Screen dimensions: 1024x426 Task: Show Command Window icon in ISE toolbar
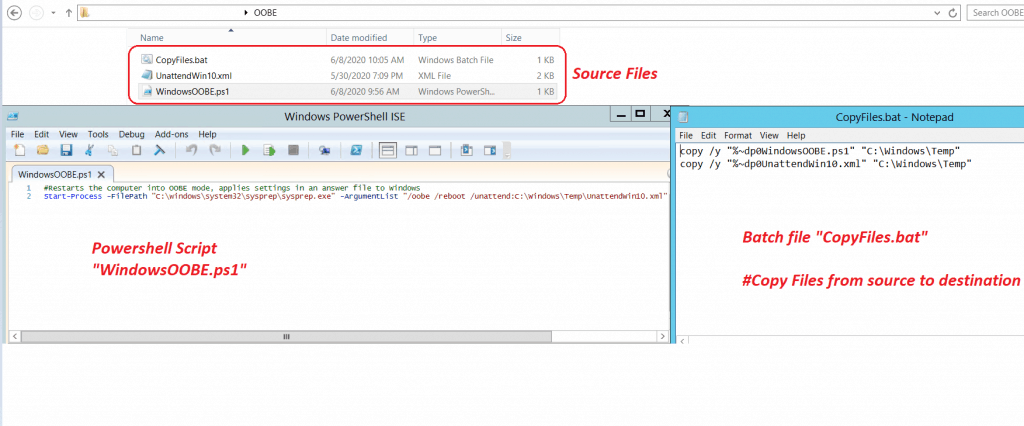click(466, 150)
